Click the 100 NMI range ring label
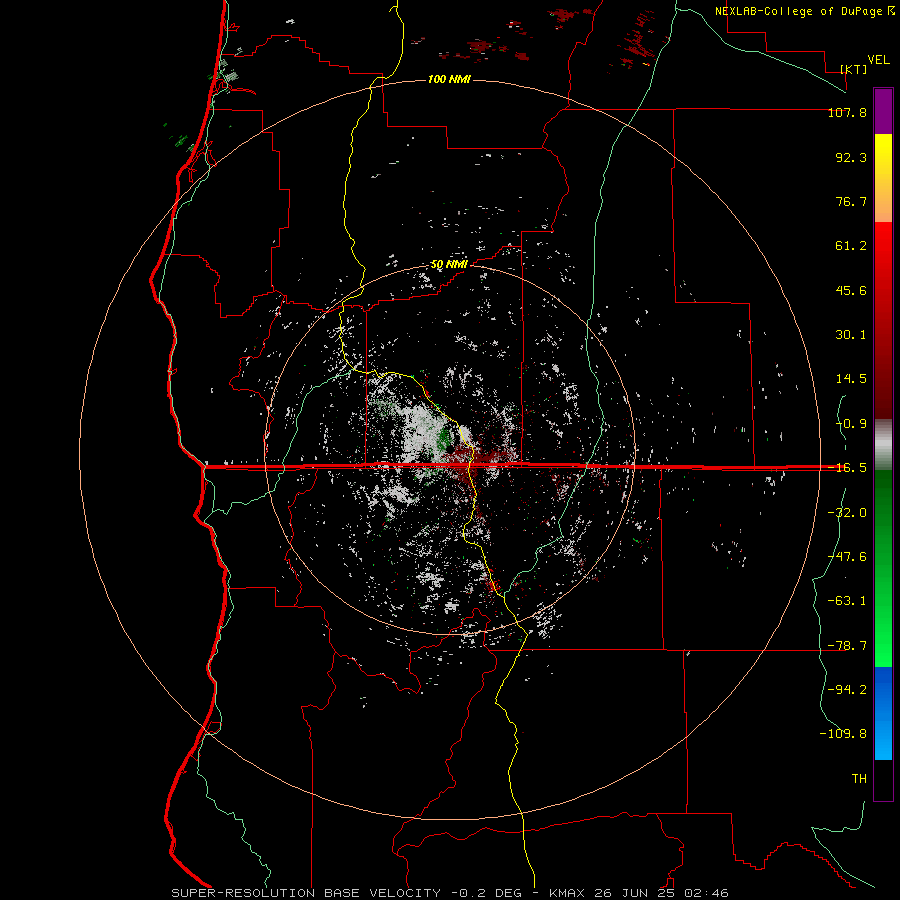 449,79
